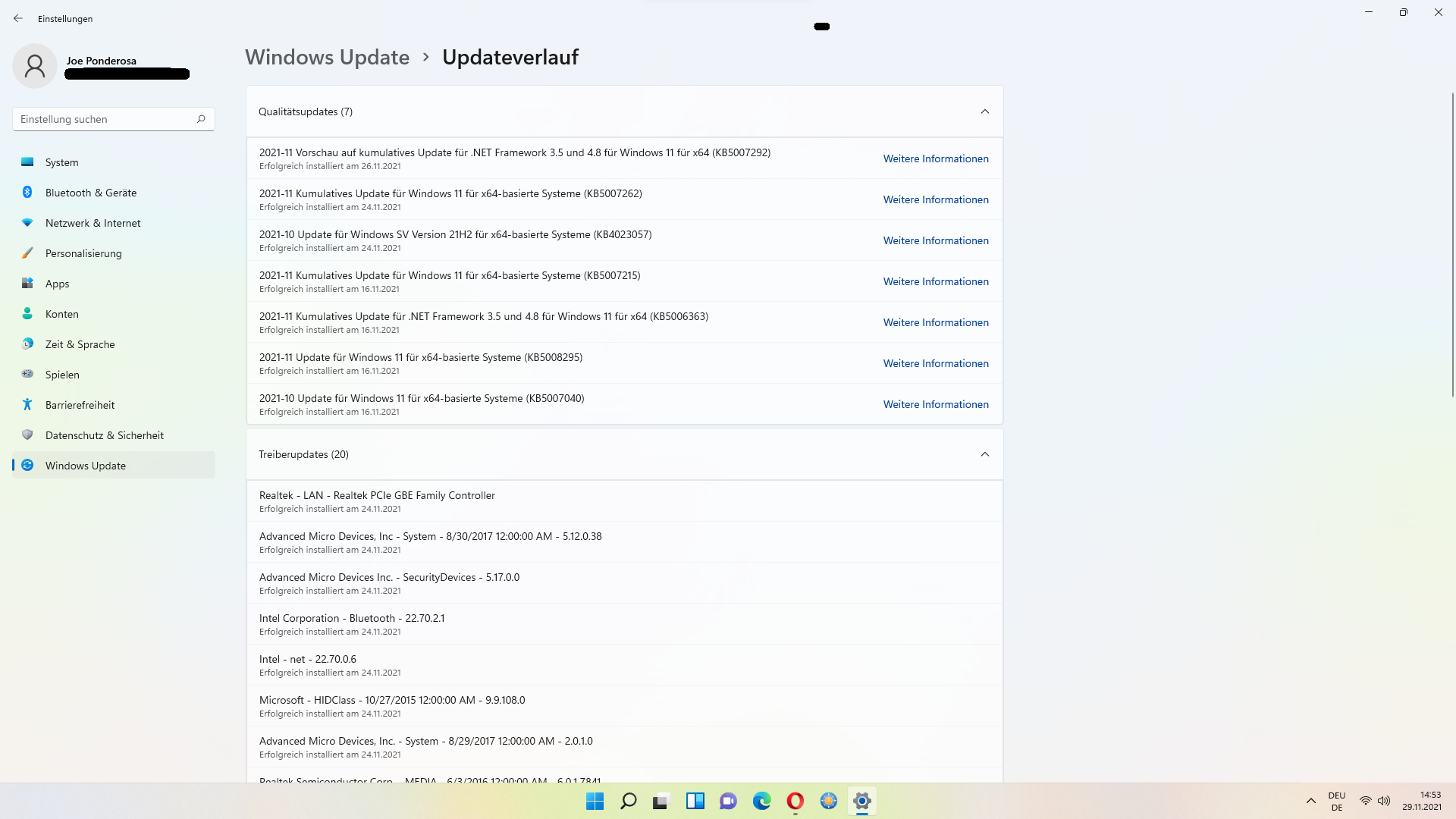The image size is (1456, 819).
Task: Open Microsoft Edge from the taskbar
Action: pyautogui.click(x=761, y=801)
